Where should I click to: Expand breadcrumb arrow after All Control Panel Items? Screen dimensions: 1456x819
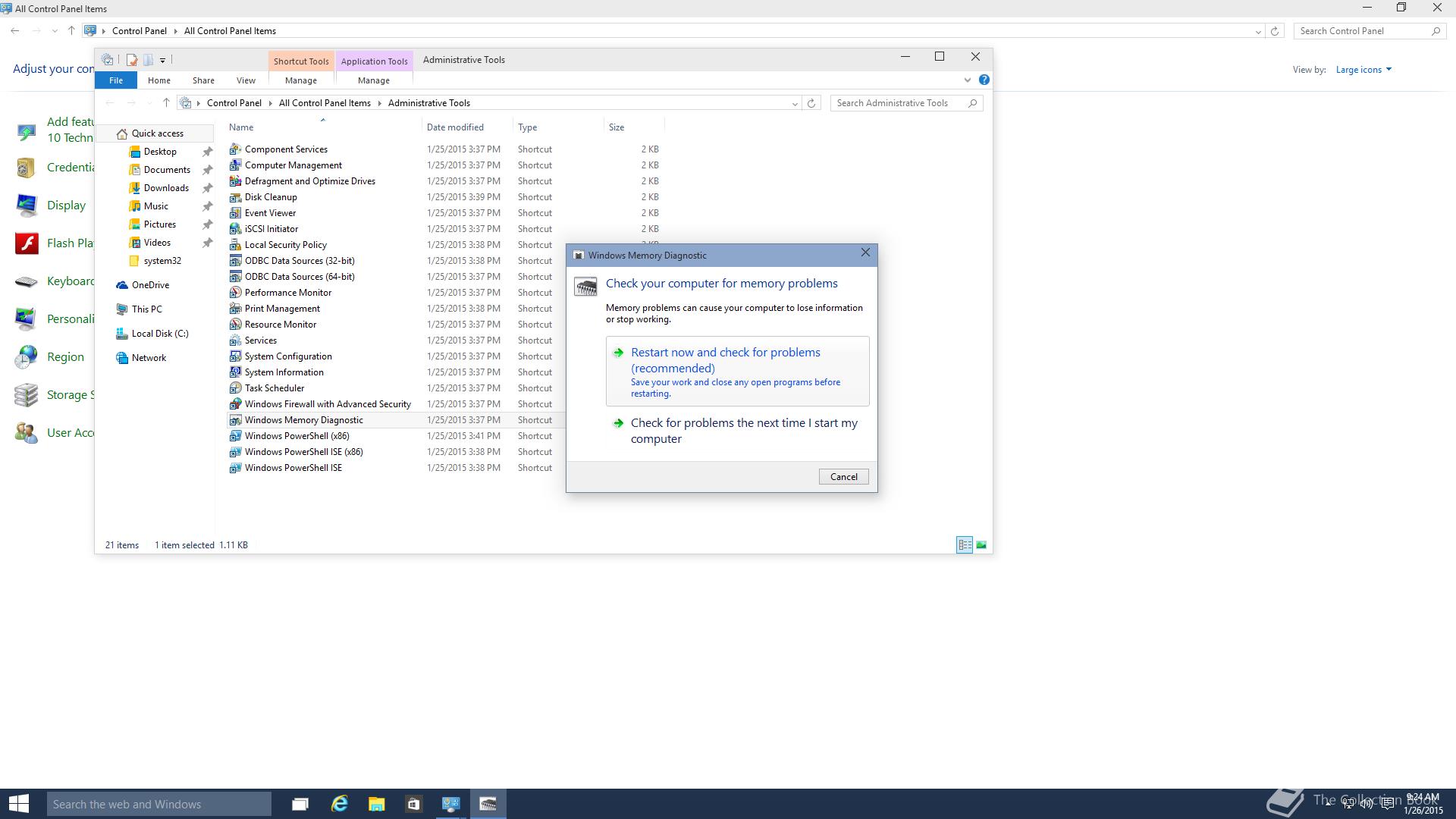[x=379, y=103]
